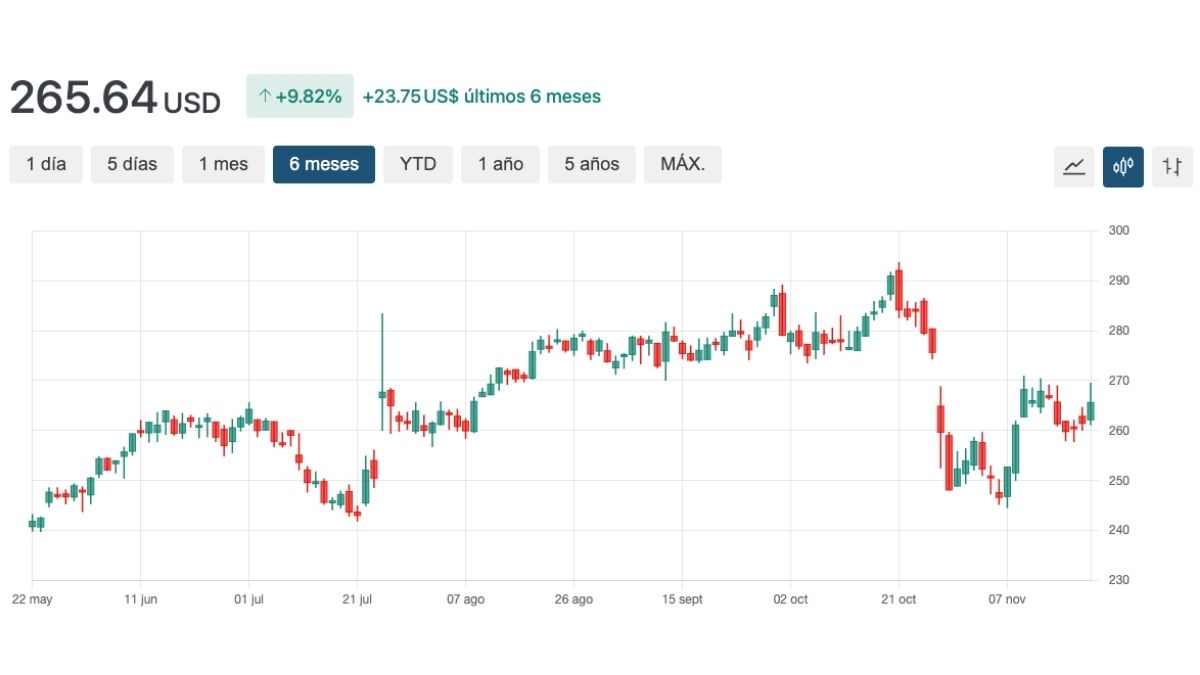This screenshot has height=675, width=1200.
Task: Click the green up-arrow in percentage badge
Action: pos(265,97)
